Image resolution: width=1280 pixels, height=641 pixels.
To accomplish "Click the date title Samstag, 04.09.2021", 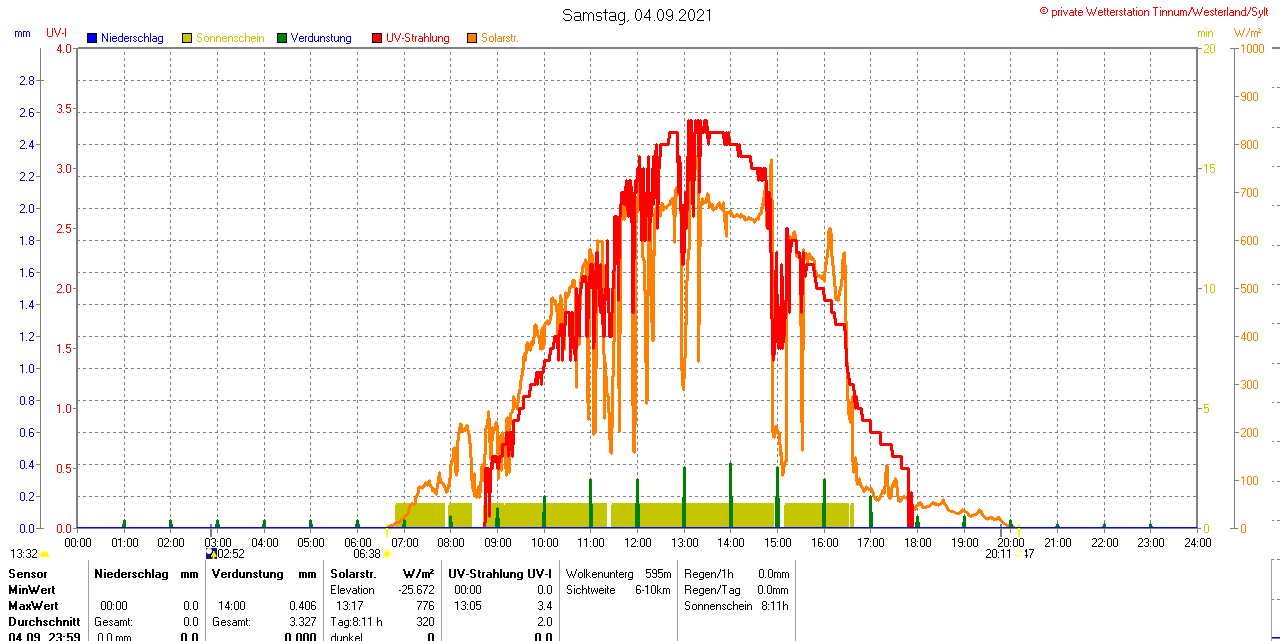I will pyautogui.click(x=639, y=15).
